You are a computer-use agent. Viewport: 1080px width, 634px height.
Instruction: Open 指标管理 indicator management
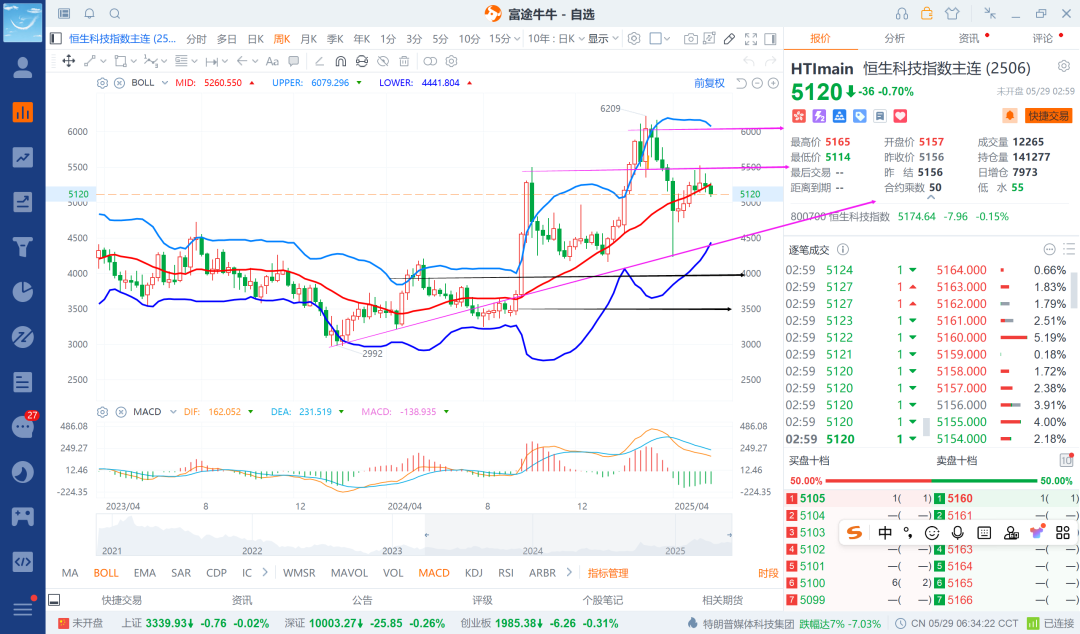click(608, 573)
